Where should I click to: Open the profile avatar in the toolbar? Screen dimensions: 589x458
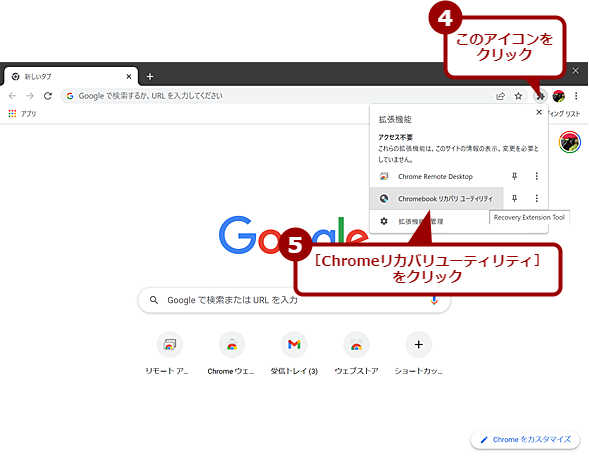559,96
